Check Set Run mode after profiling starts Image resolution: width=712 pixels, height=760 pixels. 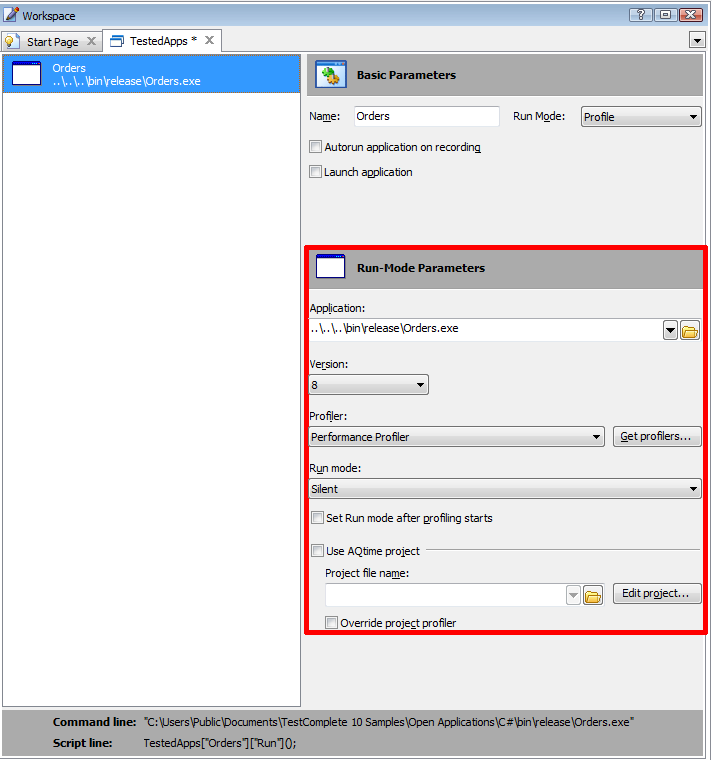[317, 518]
